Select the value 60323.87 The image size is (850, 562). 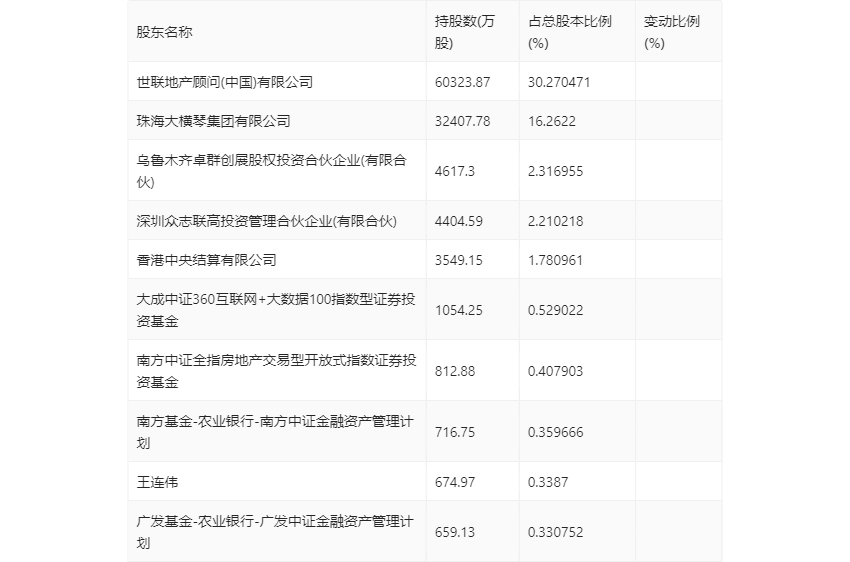pyautogui.click(x=462, y=82)
